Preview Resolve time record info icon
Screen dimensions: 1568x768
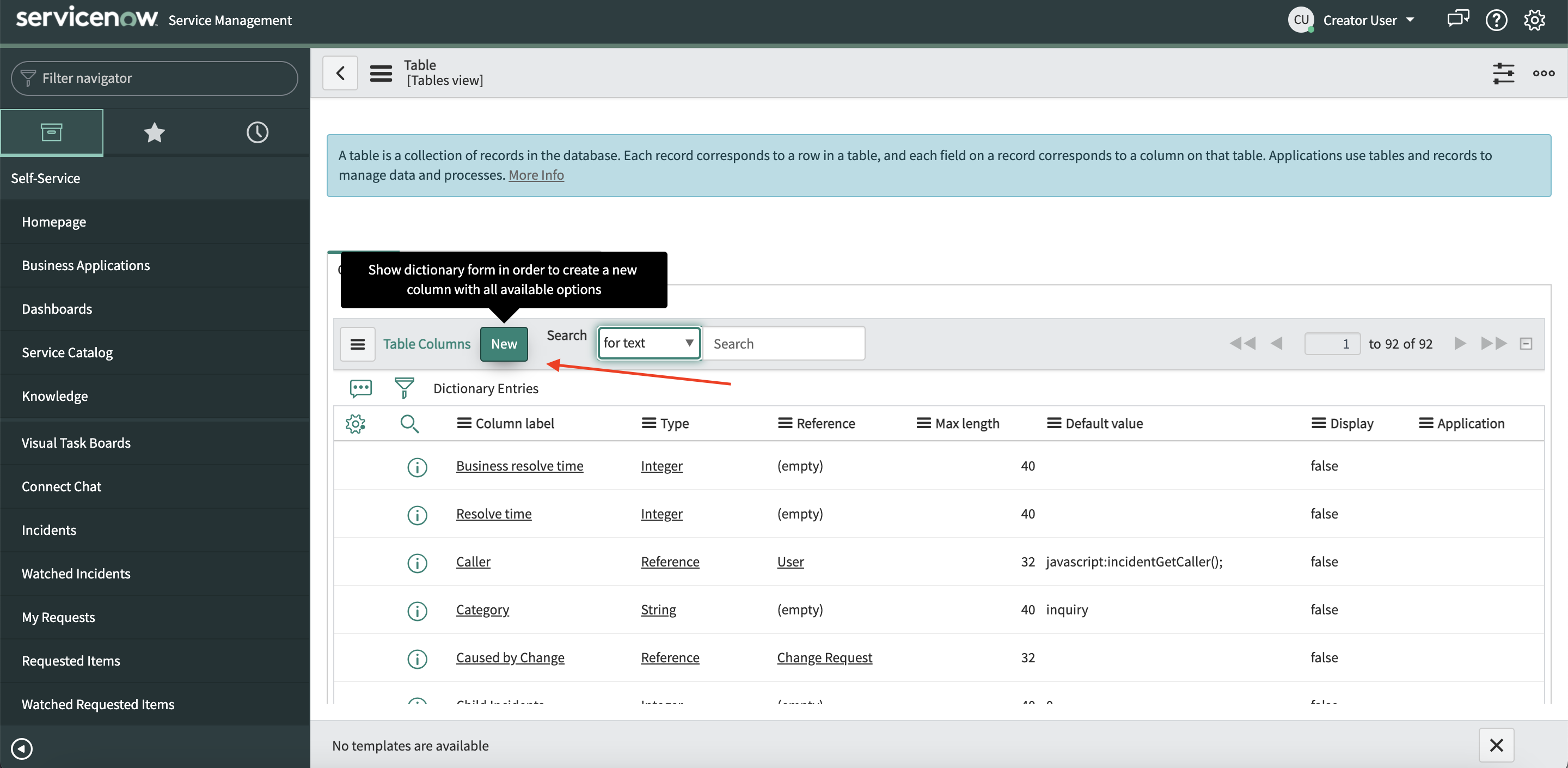[417, 515]
